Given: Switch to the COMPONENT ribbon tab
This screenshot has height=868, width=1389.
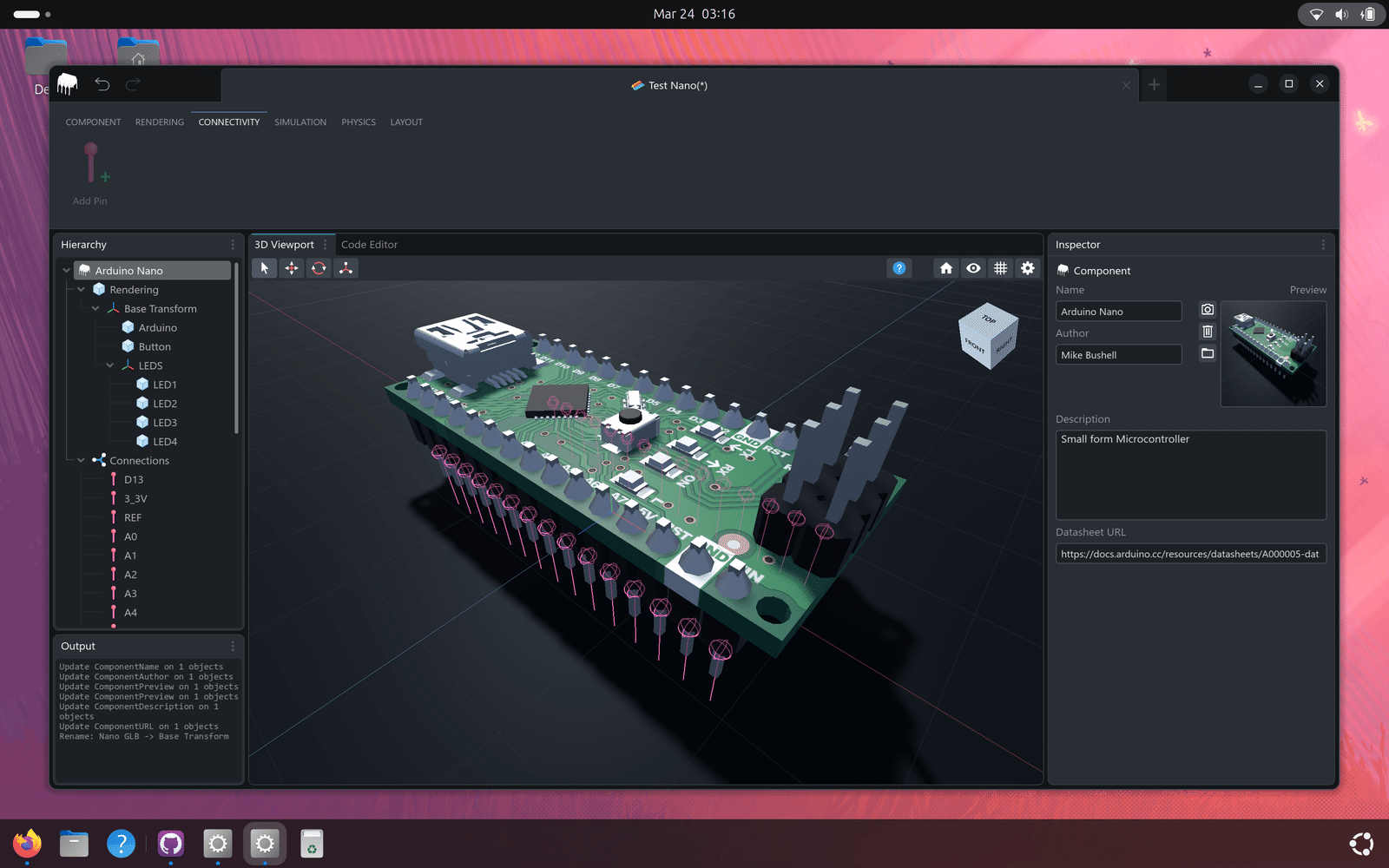Looking at the screenshot, I should (93, 122).
